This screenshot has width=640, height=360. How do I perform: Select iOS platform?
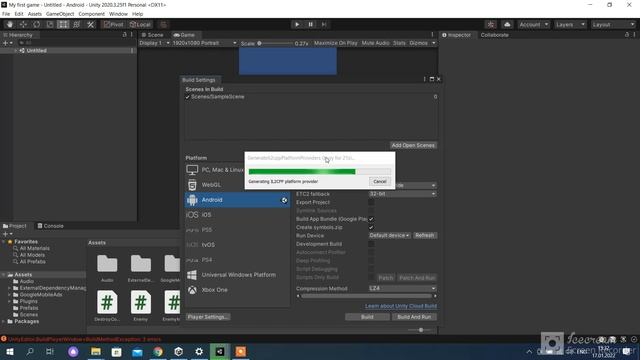pyautogui.click(x=237, y=215)
